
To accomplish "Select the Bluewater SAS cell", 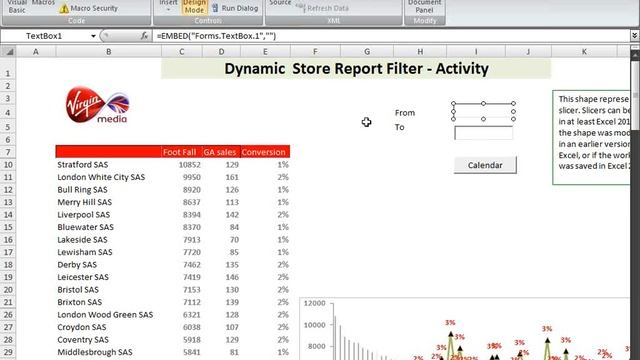I will (x=109, y=227).
